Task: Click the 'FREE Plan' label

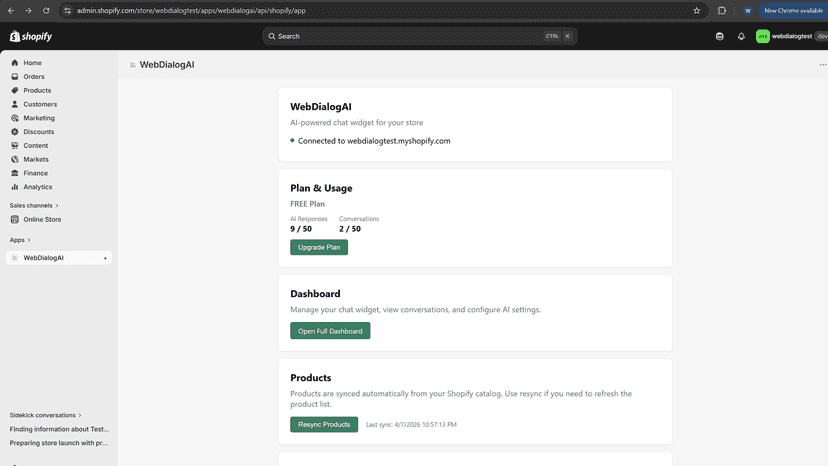Action: (x=307, y=204)
